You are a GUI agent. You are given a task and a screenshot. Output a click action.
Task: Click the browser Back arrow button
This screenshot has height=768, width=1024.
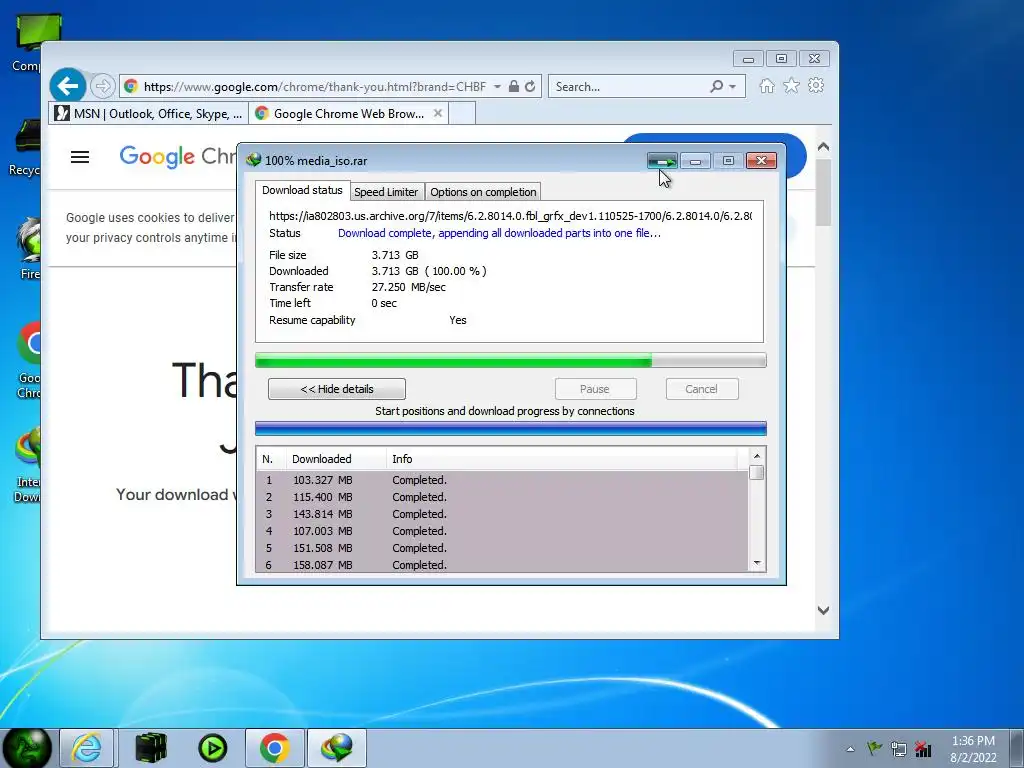(68, 86)
